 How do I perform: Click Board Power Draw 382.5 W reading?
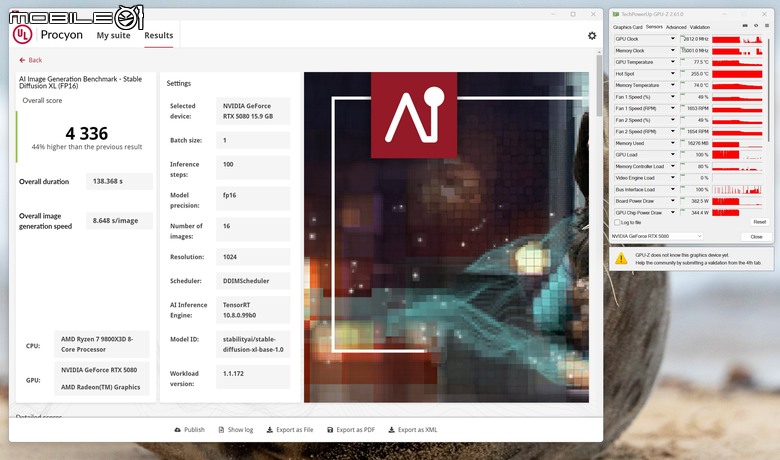(x=695, y=201)
